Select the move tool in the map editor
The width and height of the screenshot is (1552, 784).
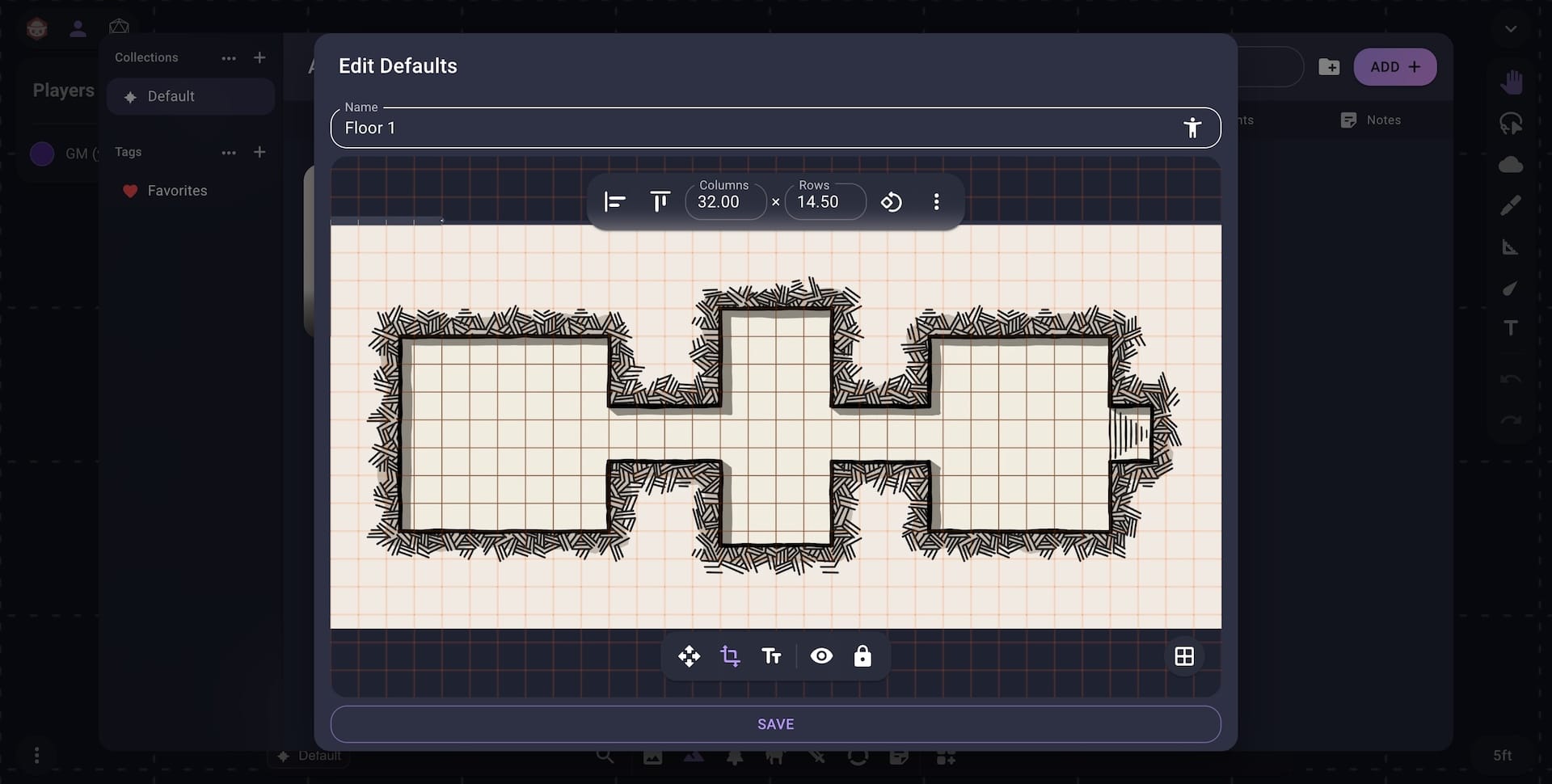point(689,655)
